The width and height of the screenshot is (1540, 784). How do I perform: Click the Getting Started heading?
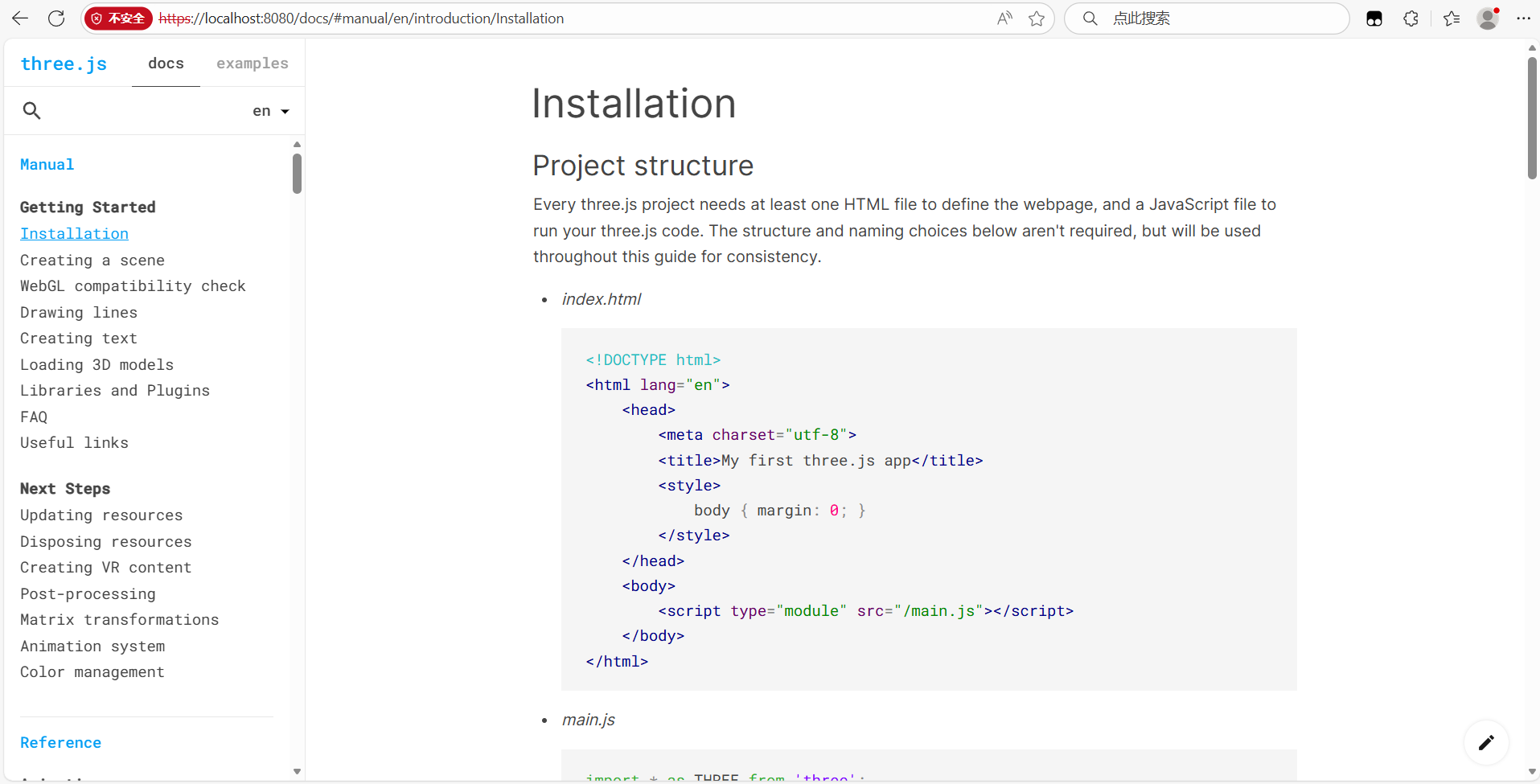pyautogui.click(x=88, y=207)
